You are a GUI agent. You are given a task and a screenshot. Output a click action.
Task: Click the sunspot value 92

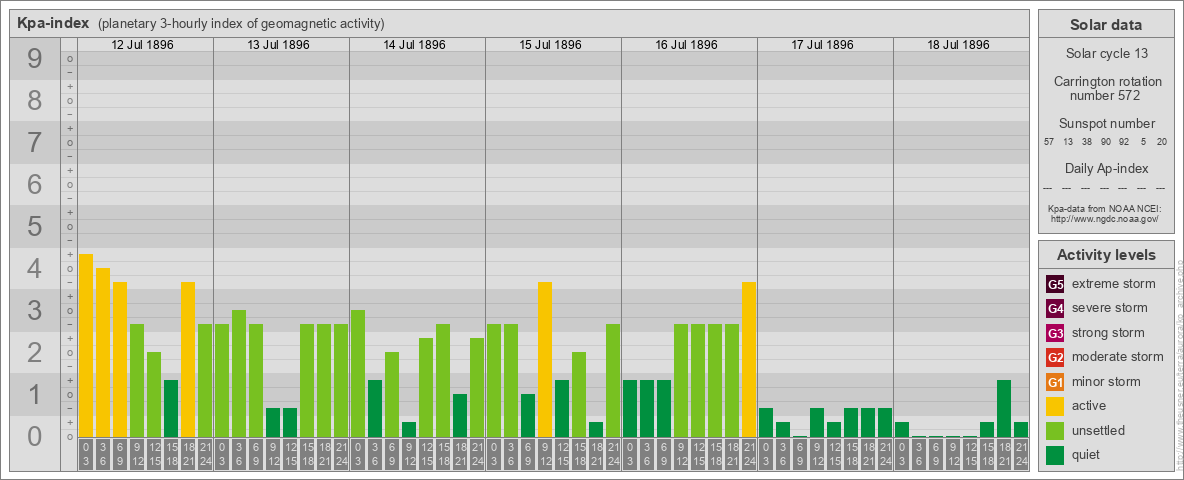(1124, 142)
